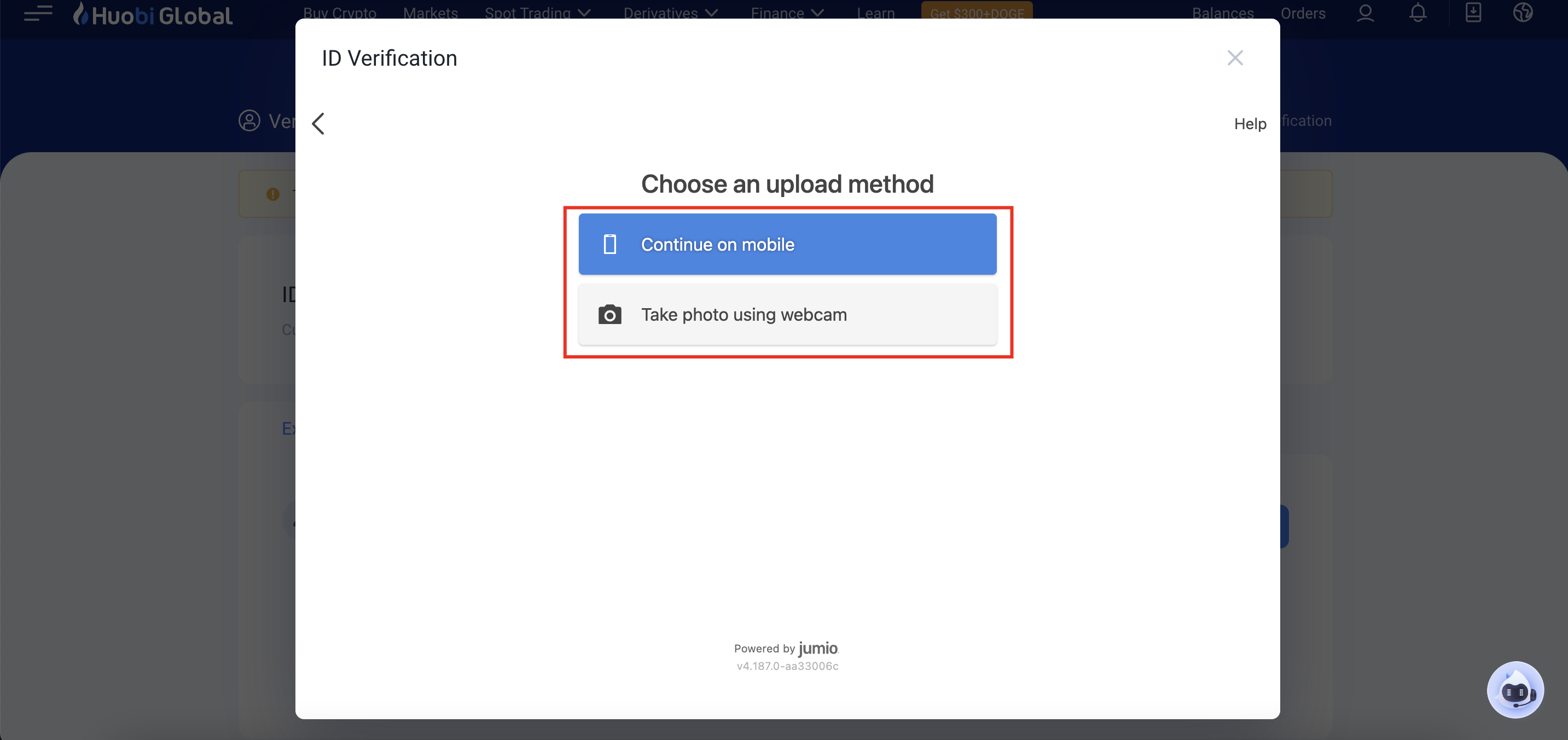Open the hamburger menu icon
The image size is (1568, 740).
38,13
